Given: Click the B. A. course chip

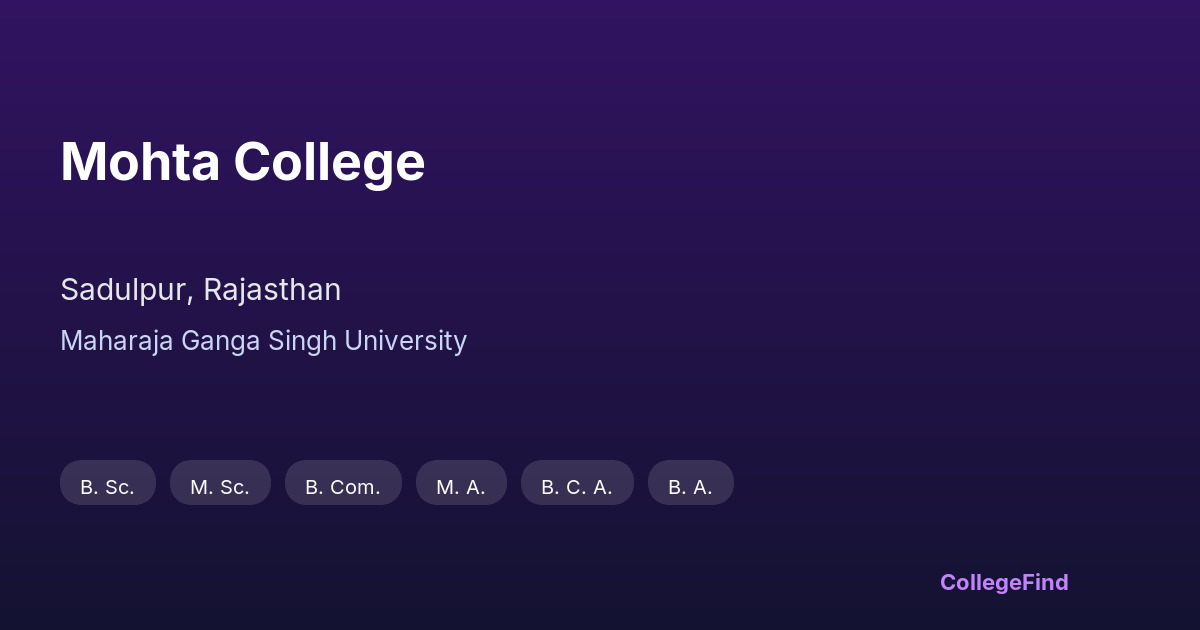Looking at the screenshot, I should point(690,483).
